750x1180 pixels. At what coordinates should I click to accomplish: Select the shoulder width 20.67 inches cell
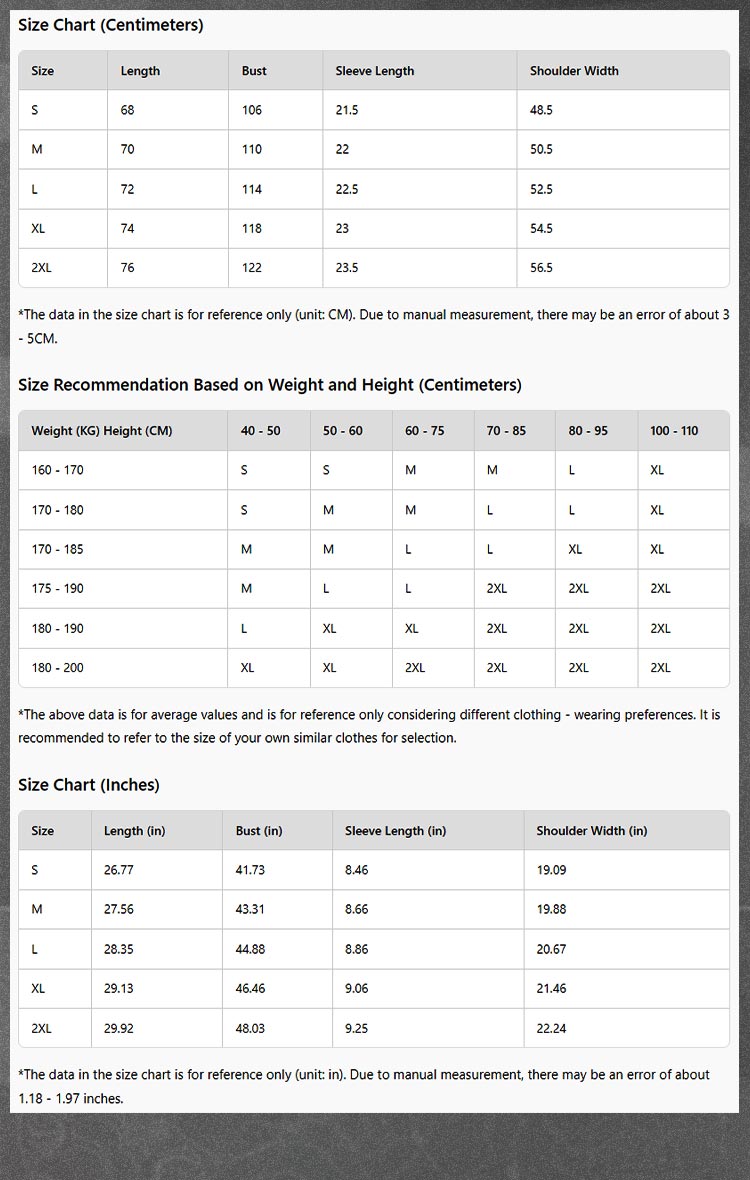(x=551, y=949)
